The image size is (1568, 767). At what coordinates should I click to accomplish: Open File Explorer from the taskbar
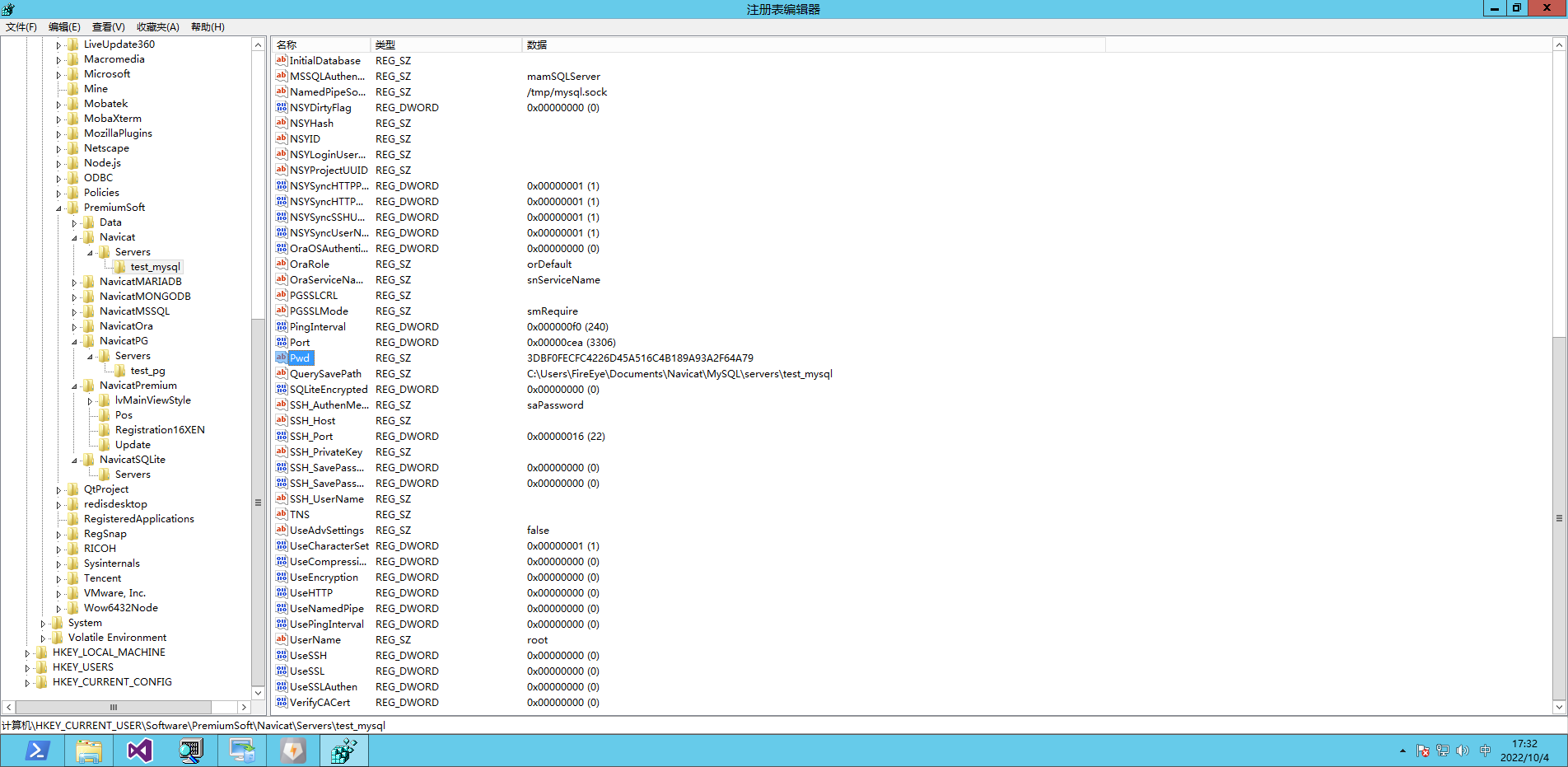[x=89, y=751]
